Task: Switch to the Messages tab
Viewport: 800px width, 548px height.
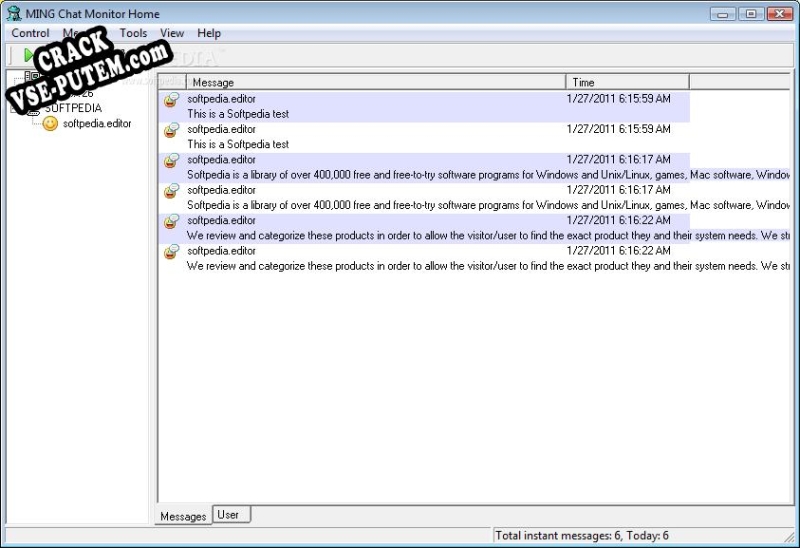Action: [183, 516]
